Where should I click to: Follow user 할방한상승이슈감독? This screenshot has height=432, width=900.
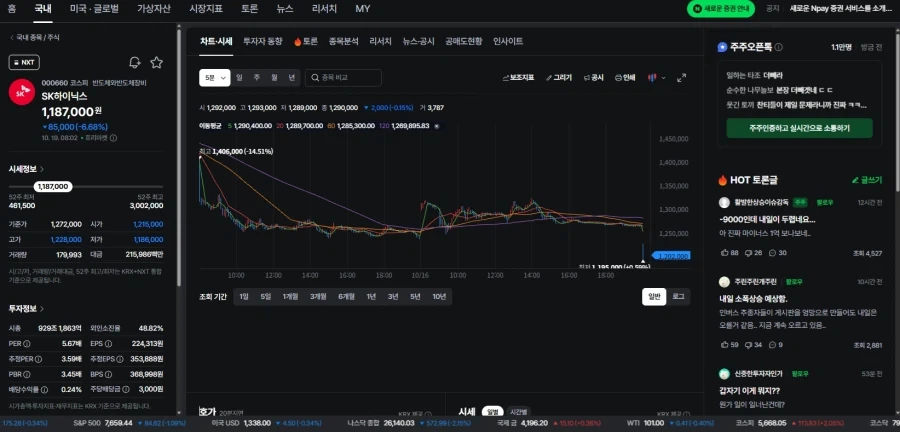(823, 202)
